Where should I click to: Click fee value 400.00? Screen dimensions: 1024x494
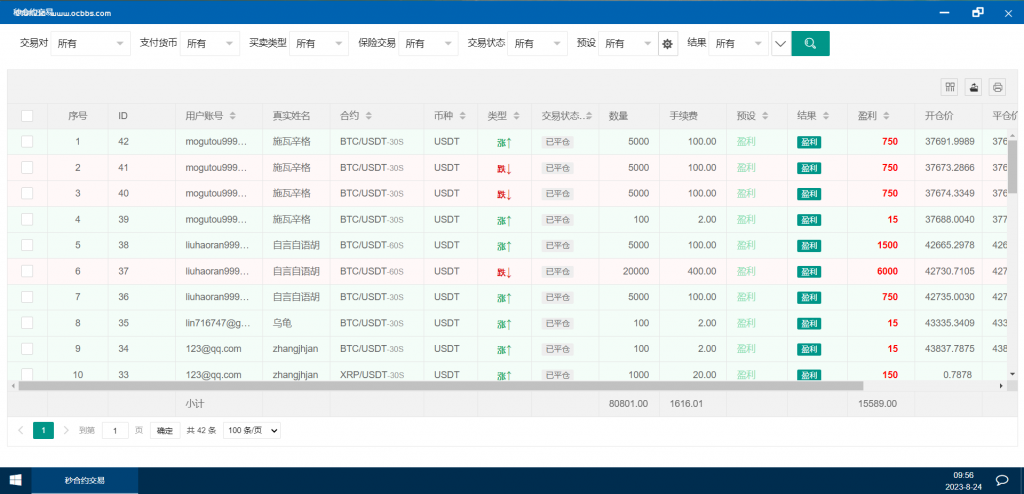click(702, 271)
